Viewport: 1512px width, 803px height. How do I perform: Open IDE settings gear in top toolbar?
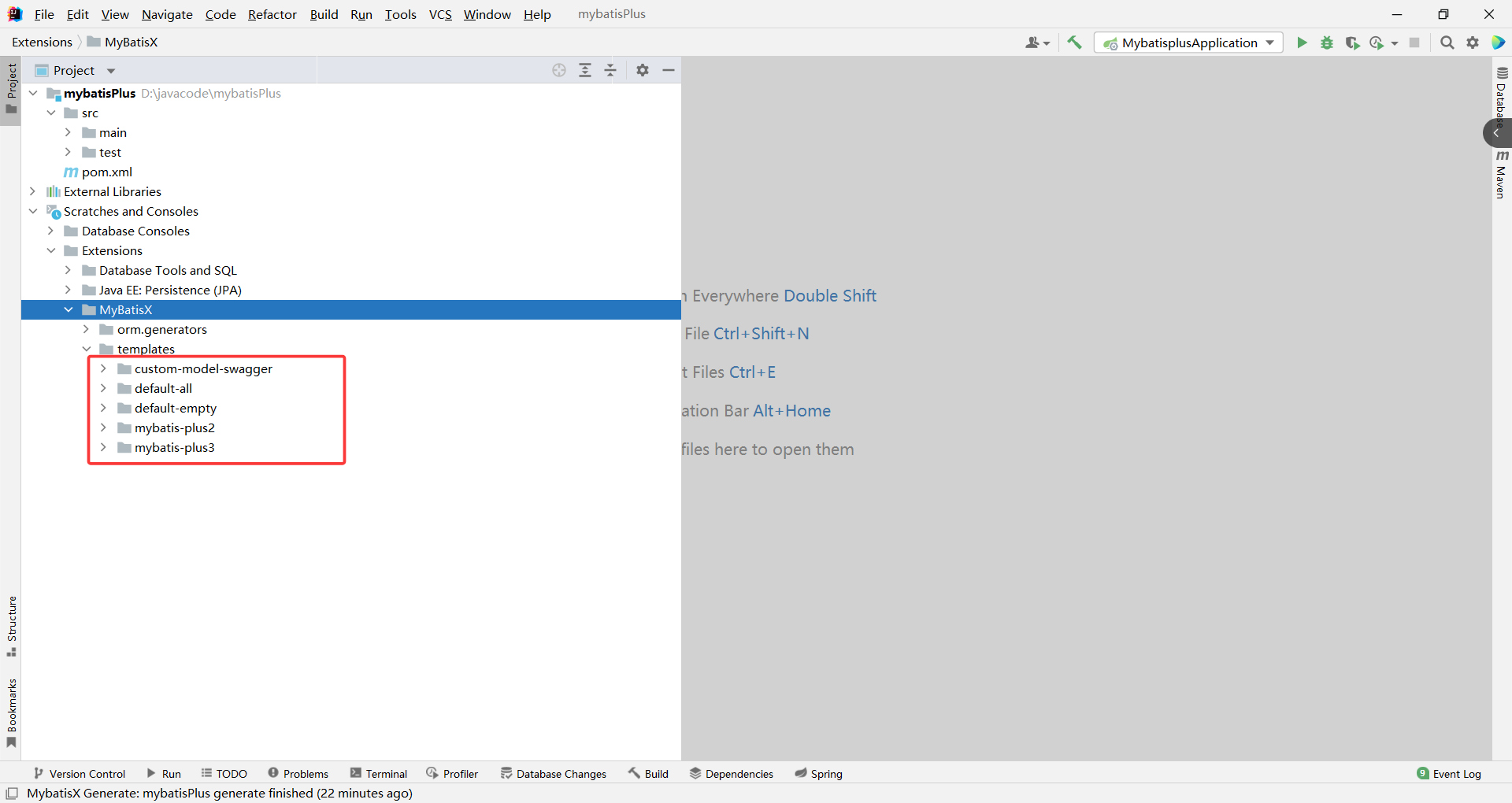click(1473, 43)
